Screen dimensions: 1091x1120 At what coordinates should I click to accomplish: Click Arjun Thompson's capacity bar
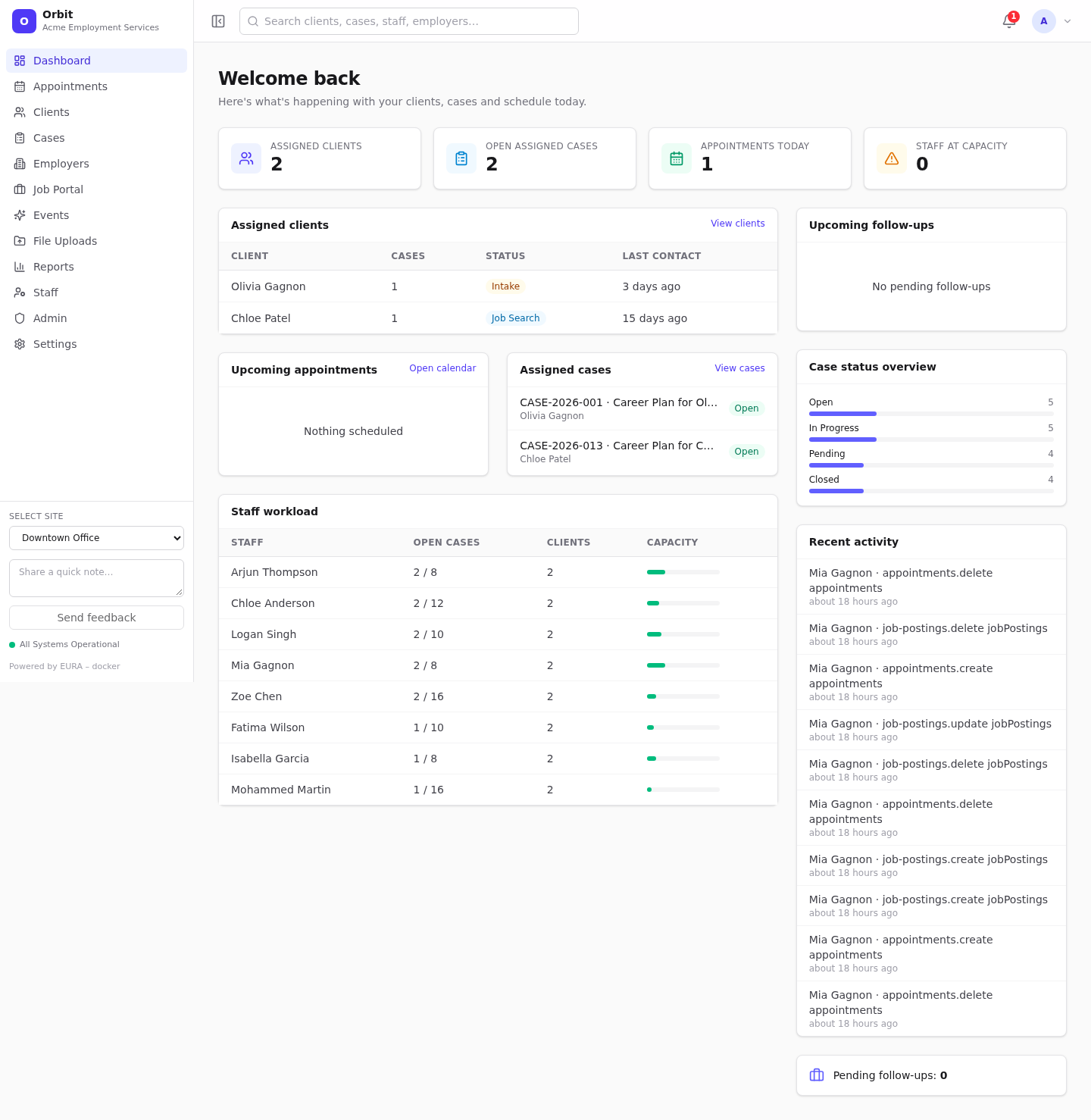683,572
